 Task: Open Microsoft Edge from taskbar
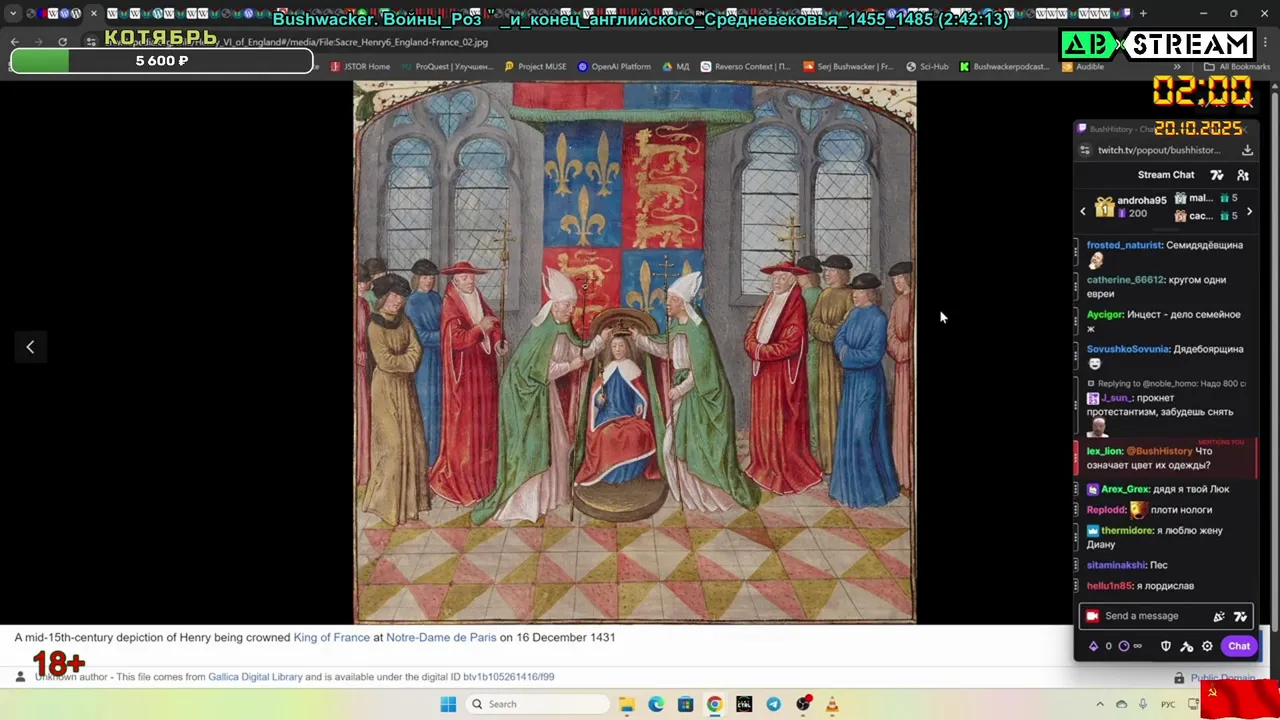coord(656,704)
